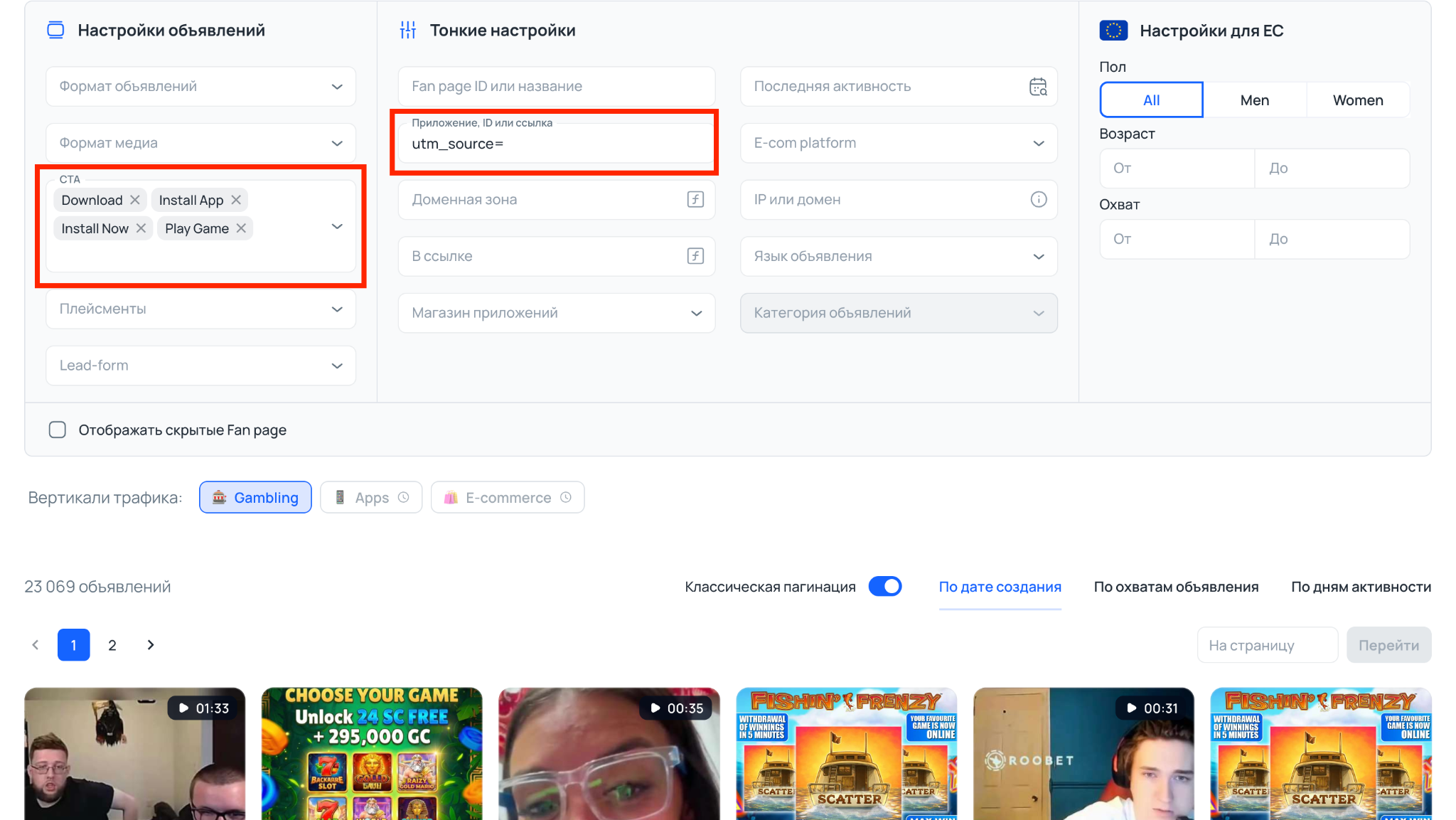Select the Gambling traffic vertical icon
The width and height of the screenshot is (1456, 820).
coord(220,497)
